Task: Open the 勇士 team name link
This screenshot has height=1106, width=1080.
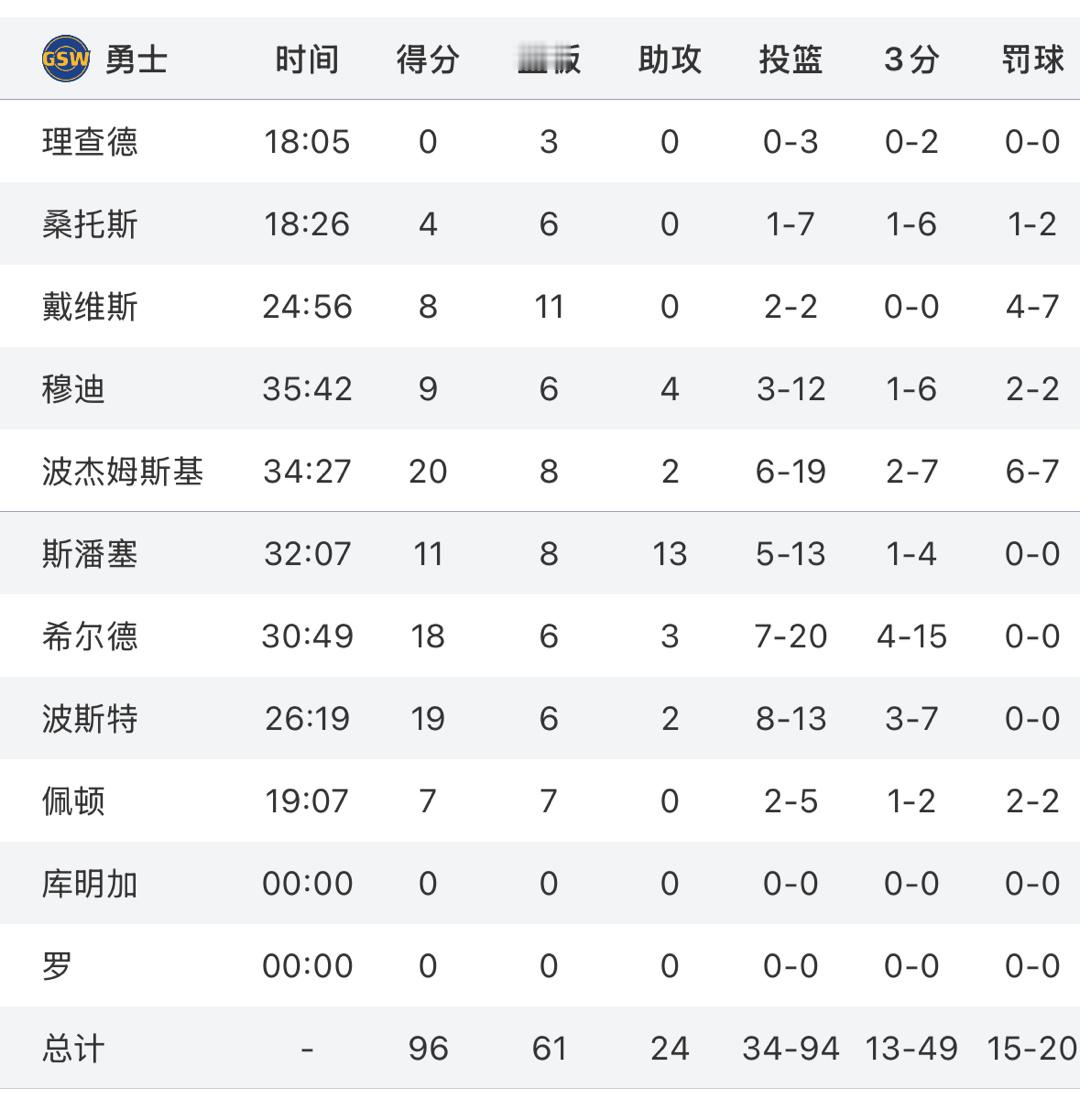Action: pos(136,59)
